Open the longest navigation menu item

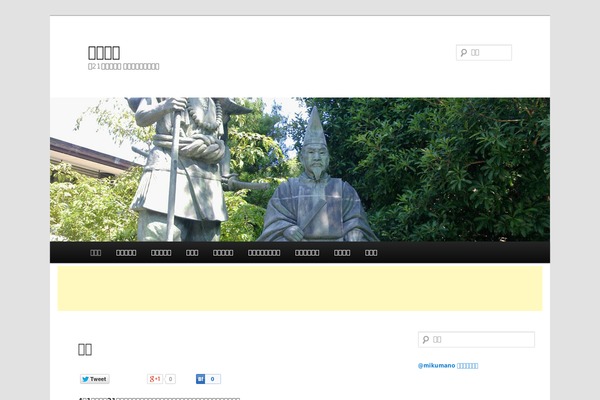point(264,253)
